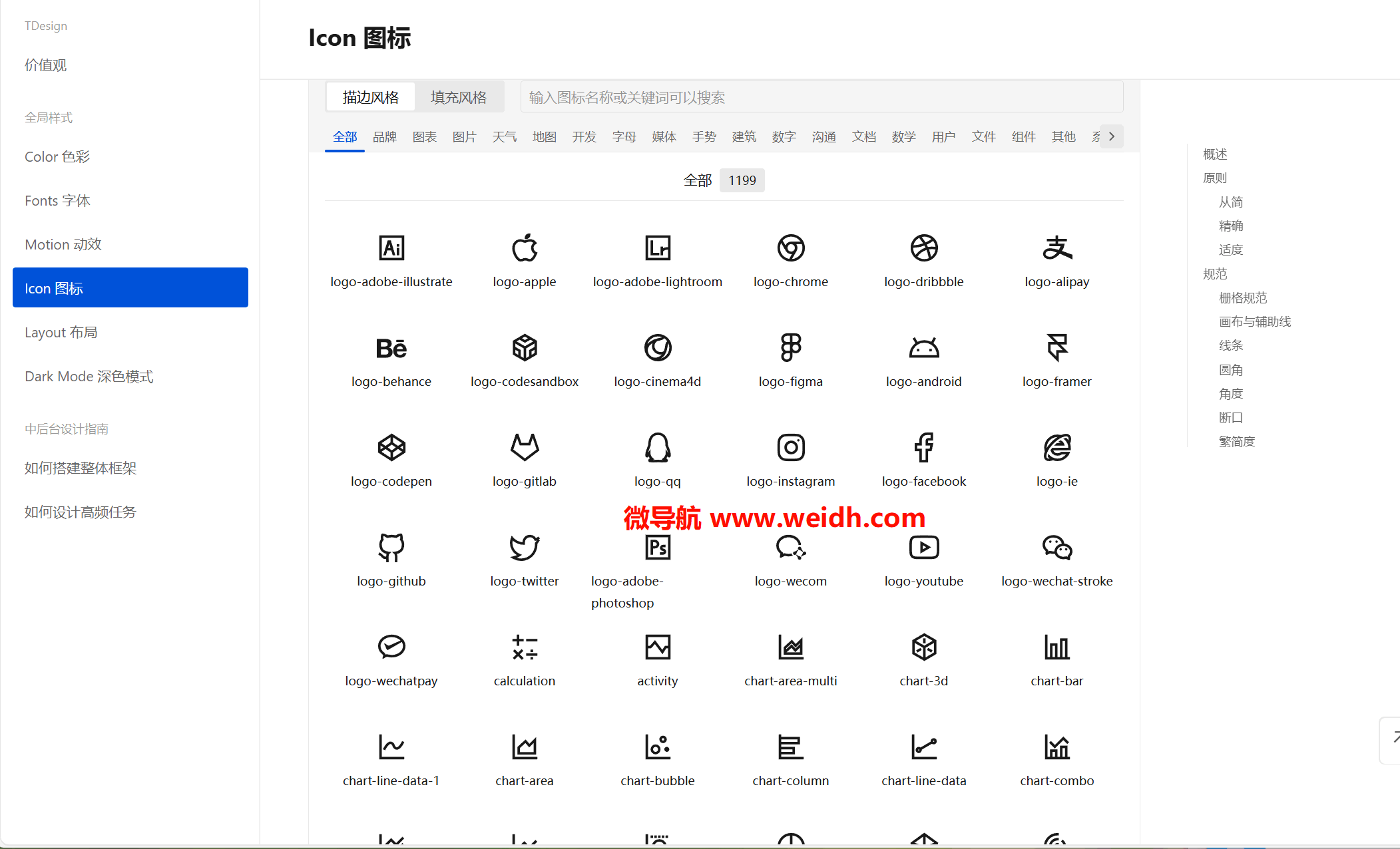Pick the logo-twitter bird icon

click(525, 548)
